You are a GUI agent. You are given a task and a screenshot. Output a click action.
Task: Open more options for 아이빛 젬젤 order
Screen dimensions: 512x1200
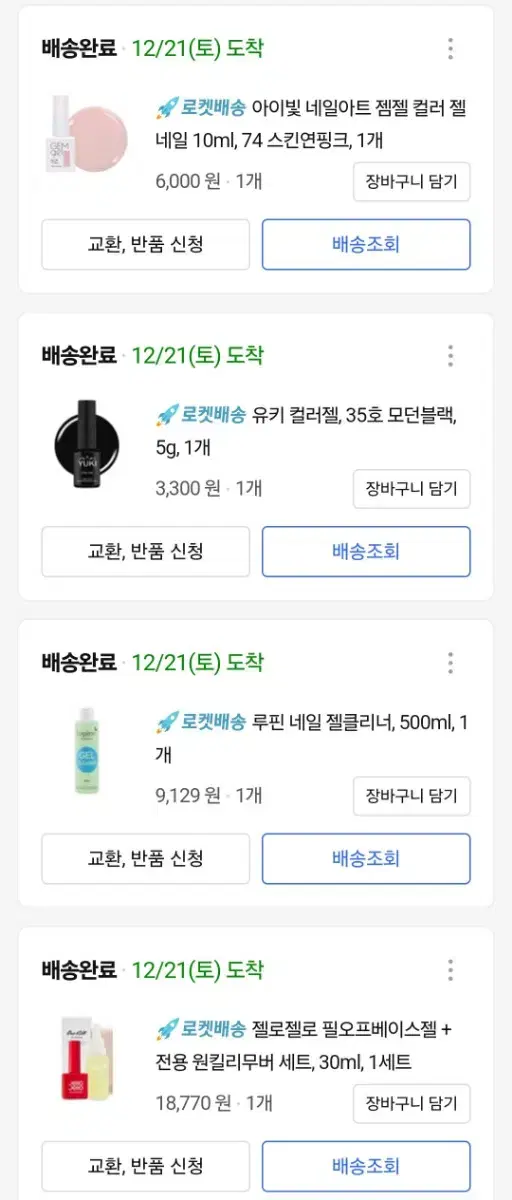click(451, 49)
